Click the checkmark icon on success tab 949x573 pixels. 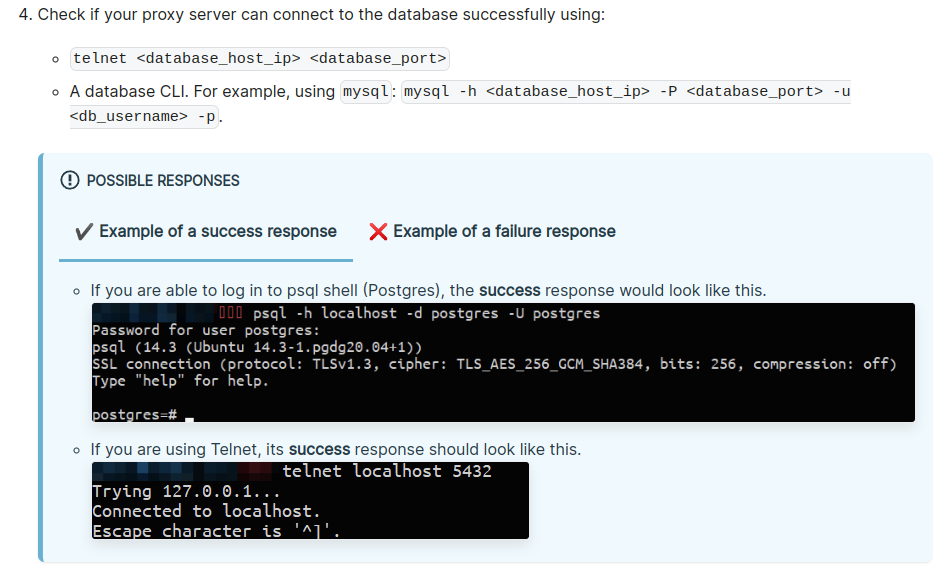tap(85, 232)
